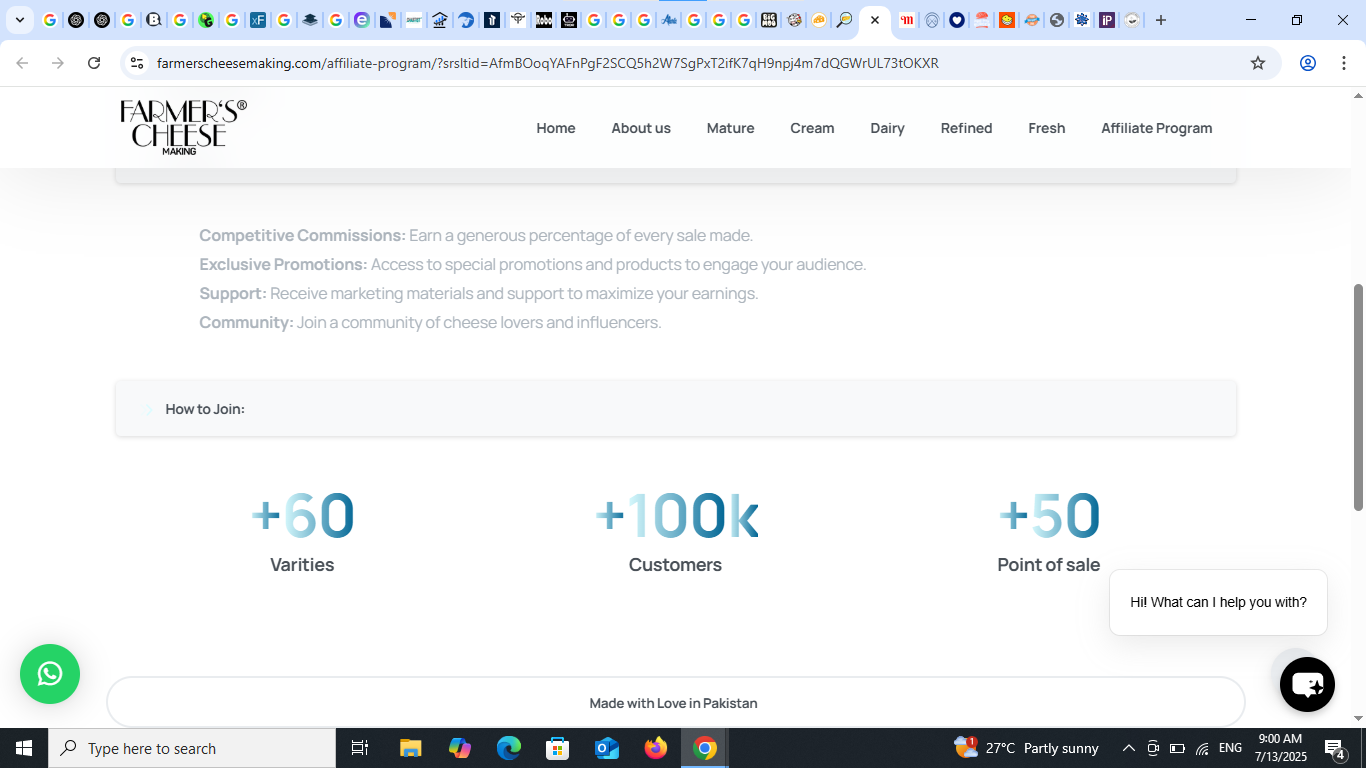Open Firefox from the taskbar
The width and height of the screenshot is (1366, 768).
pos(656,748)
